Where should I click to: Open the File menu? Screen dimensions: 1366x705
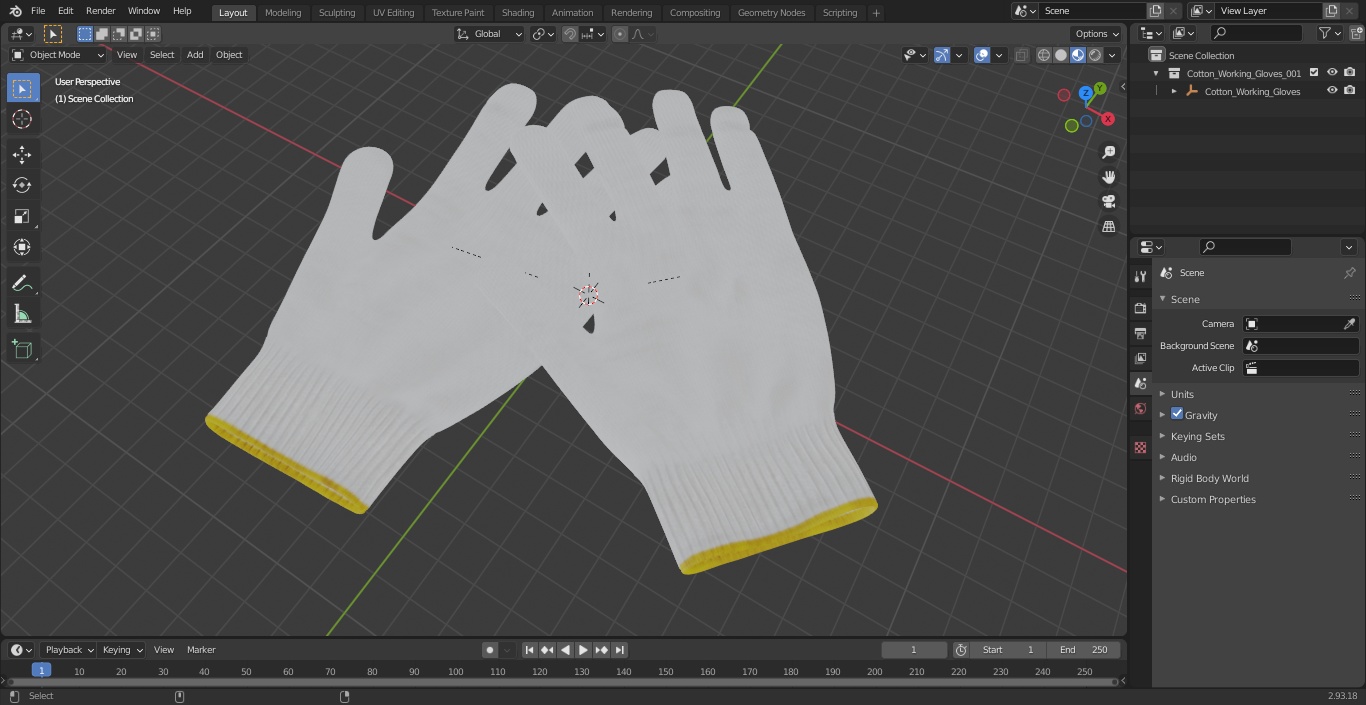point(38,11)
